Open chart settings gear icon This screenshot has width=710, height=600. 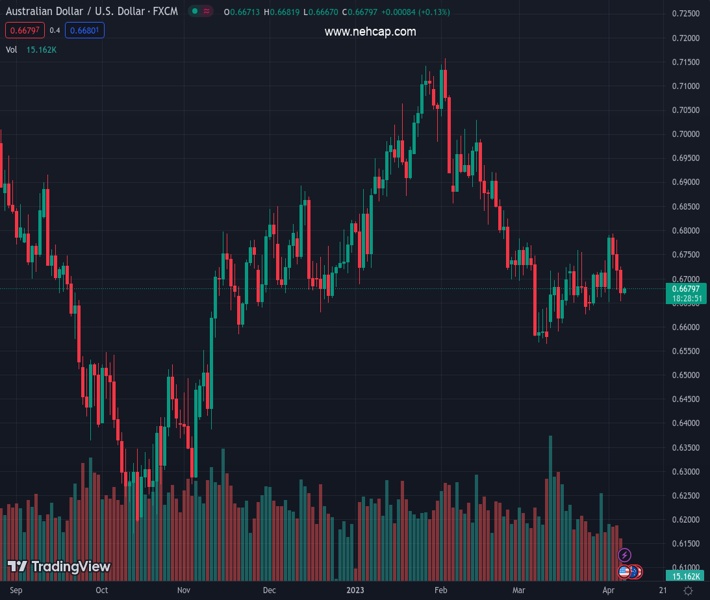pyautogui.click(x=688, y=591)
